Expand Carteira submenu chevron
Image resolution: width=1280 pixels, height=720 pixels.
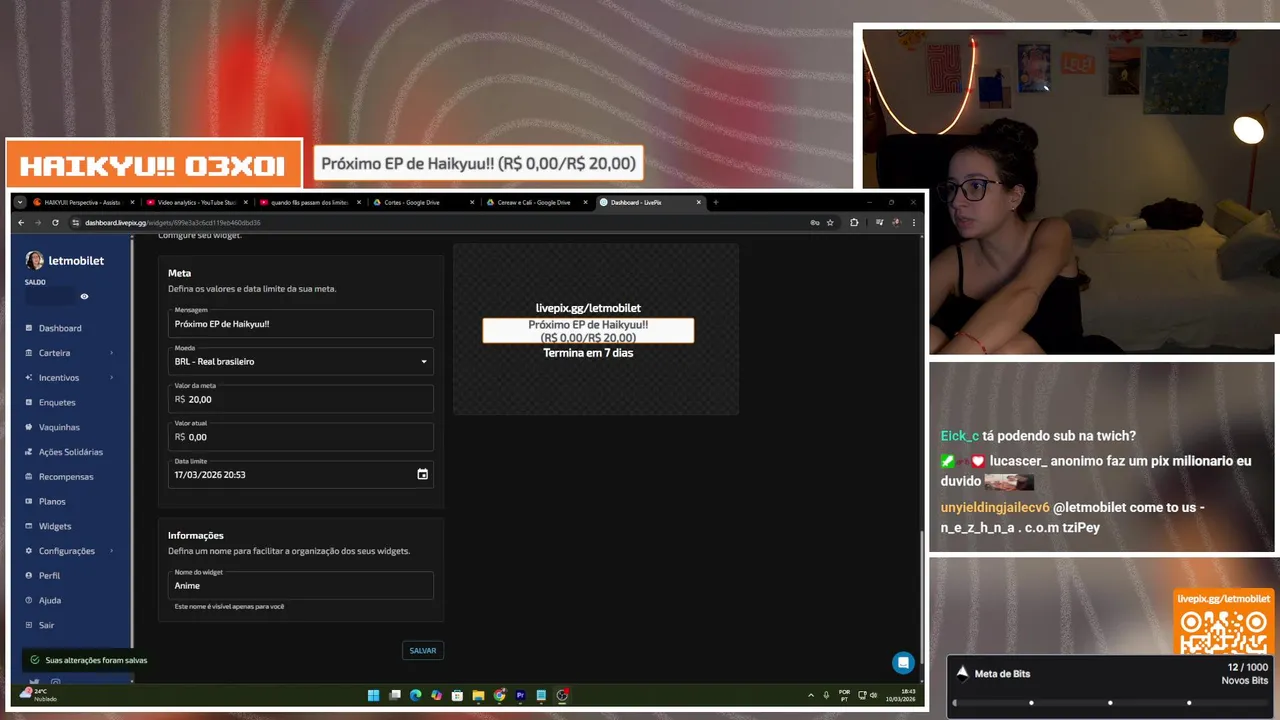(x=112, y=353)
